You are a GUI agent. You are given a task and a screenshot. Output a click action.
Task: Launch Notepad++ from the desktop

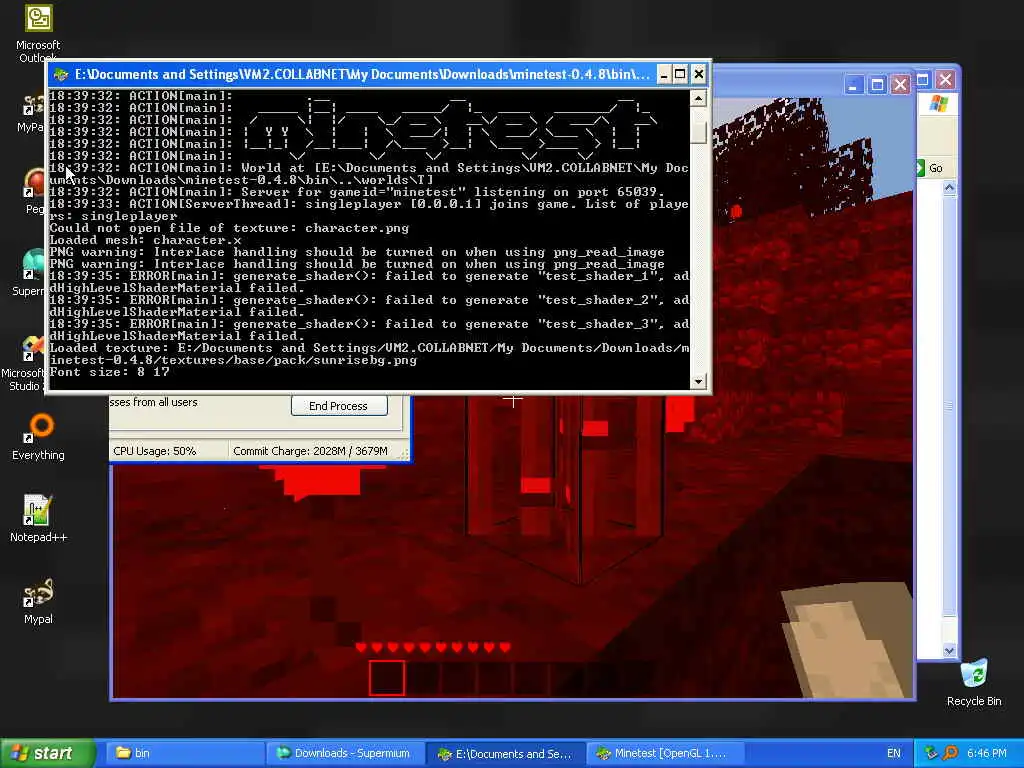pyautogui.click(x=37, y=510)
